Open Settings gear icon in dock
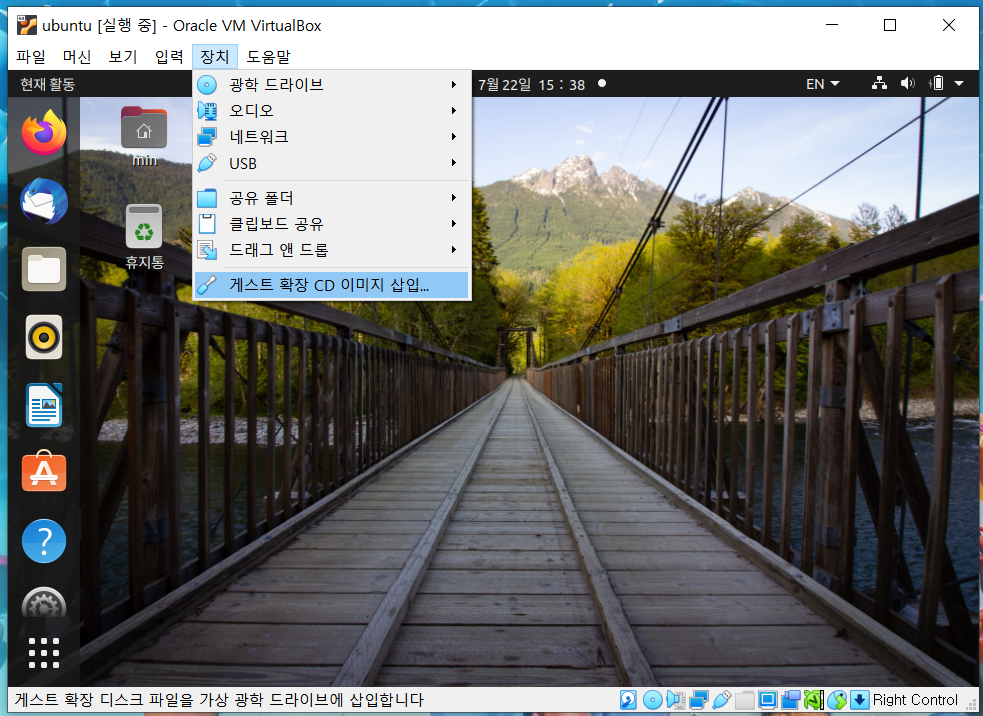The image size is (983, 716). (44, 604)
